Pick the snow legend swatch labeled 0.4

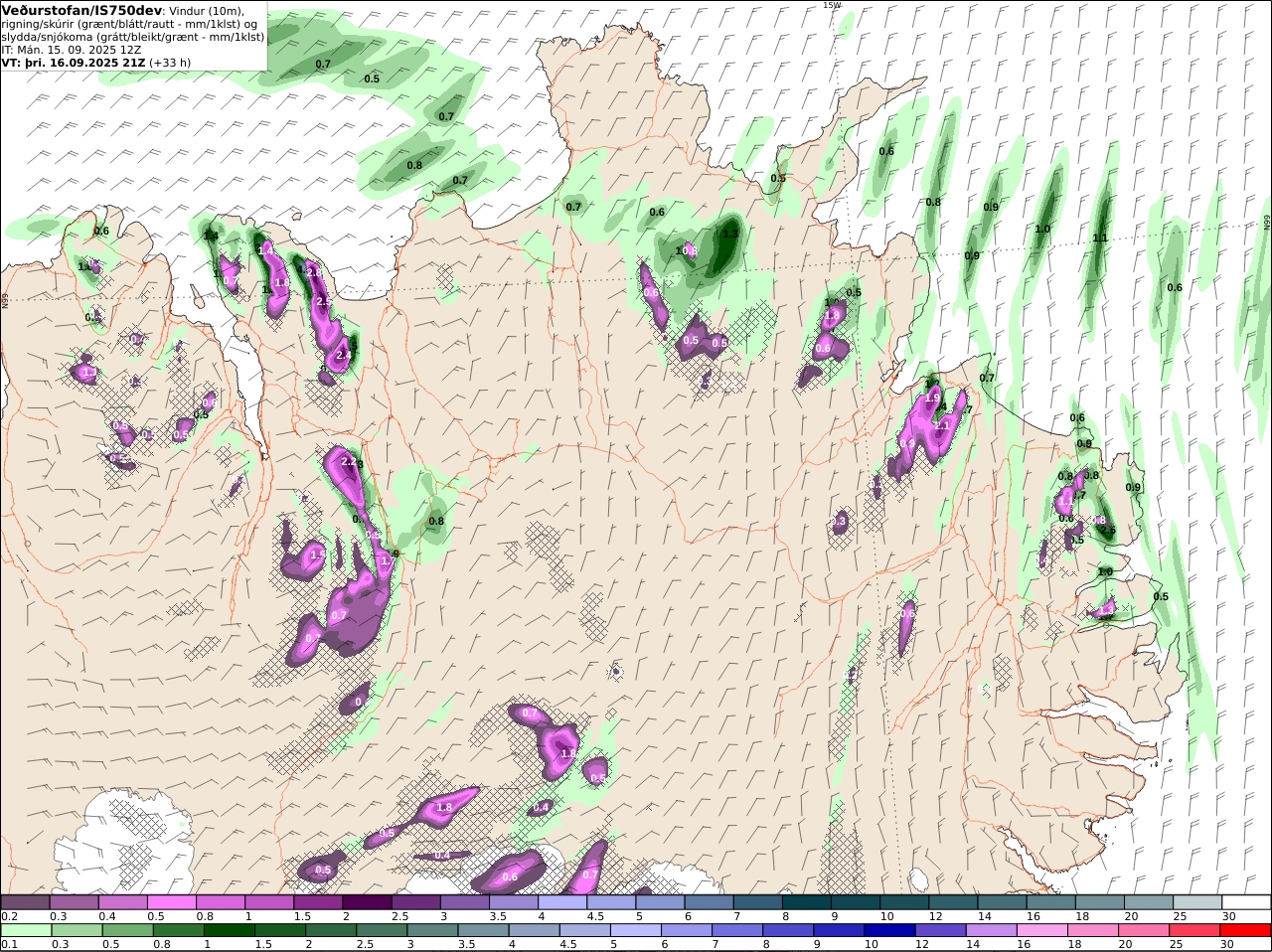122,901
